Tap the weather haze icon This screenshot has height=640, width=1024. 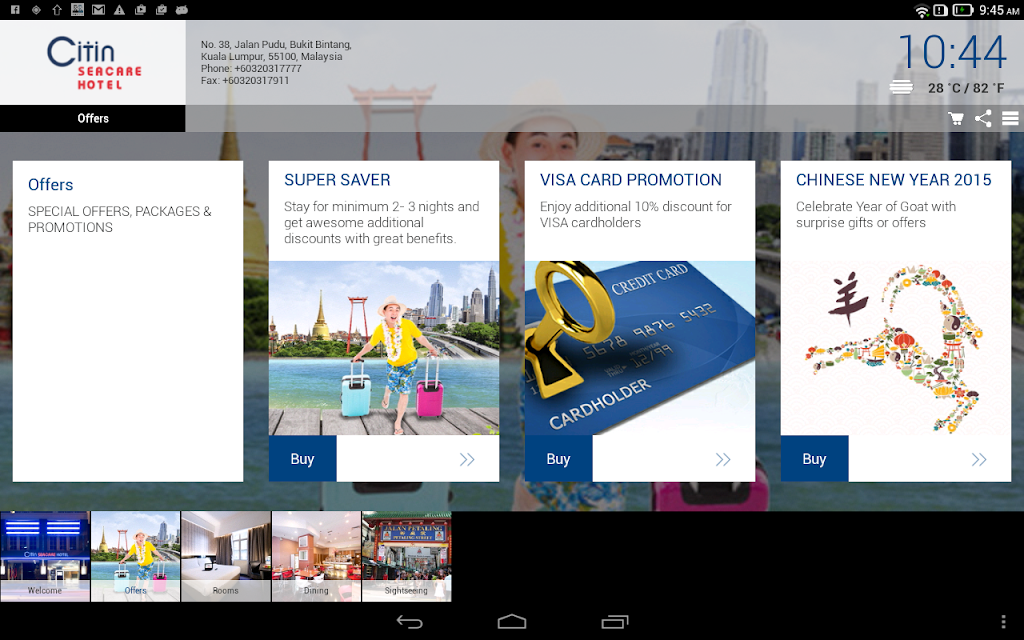901,87
